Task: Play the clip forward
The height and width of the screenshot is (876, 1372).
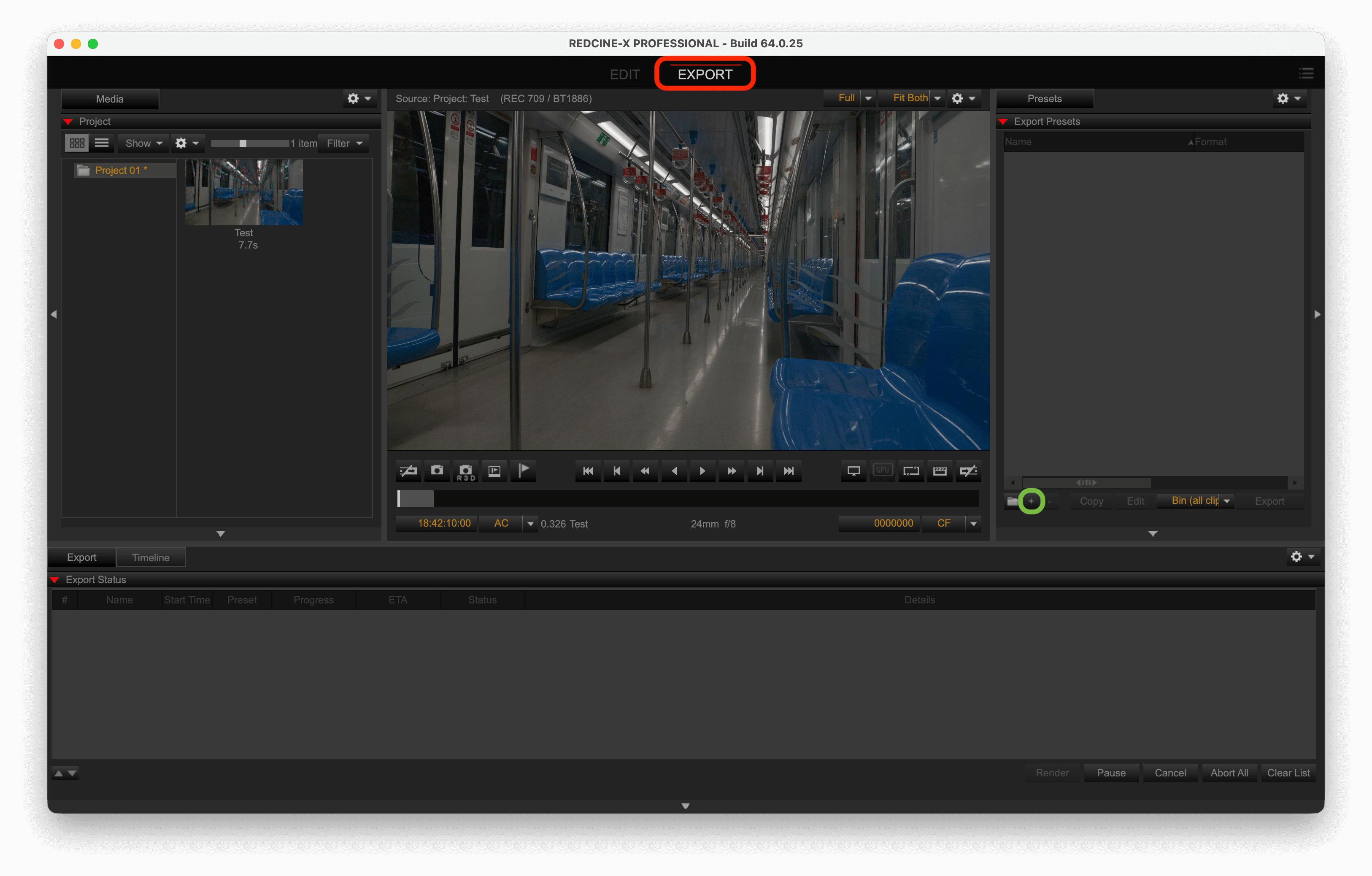Action: [702, 471]
